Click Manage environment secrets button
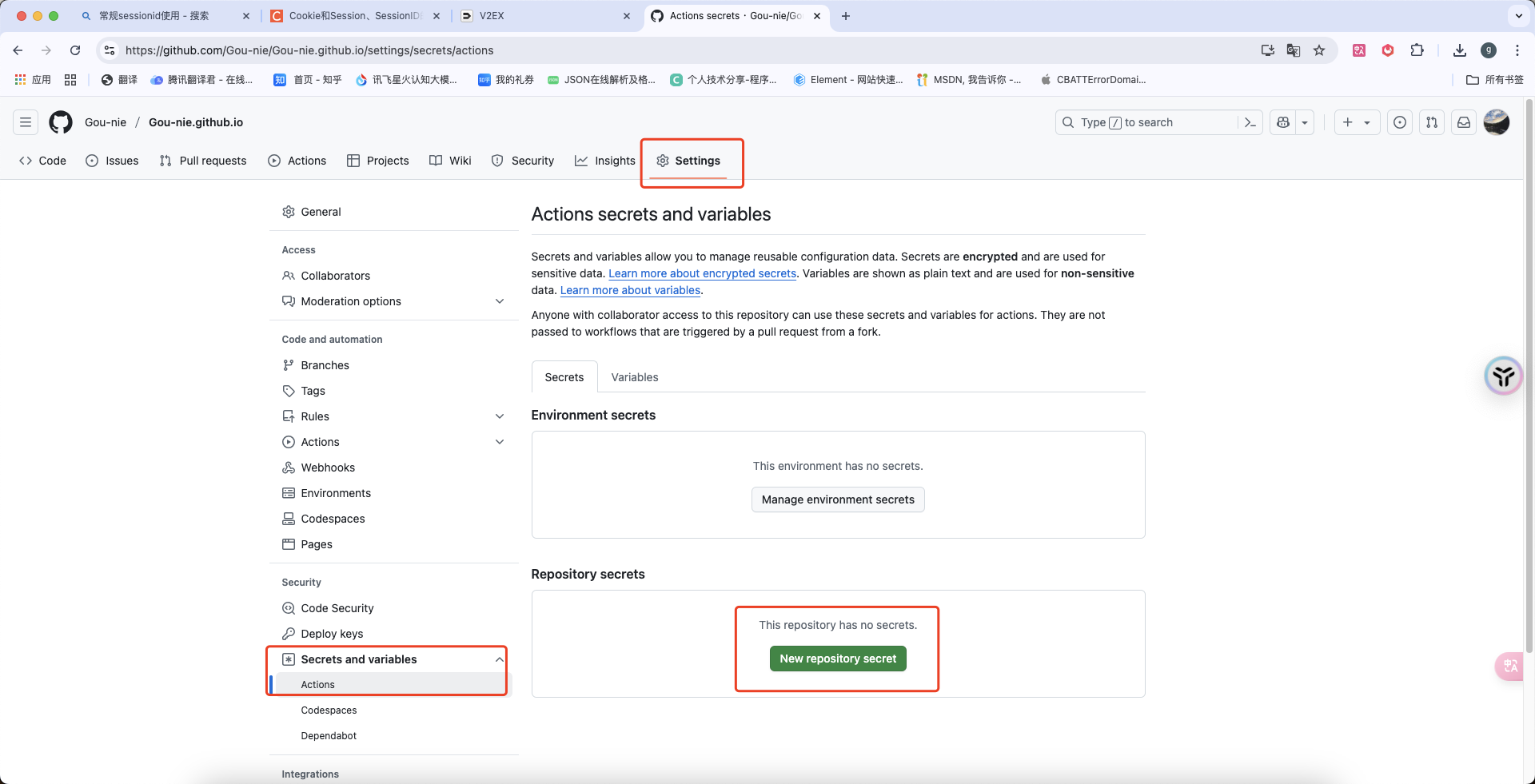Image resolution: width=1535 pixels, height=784 pixels. coord(838,499)
